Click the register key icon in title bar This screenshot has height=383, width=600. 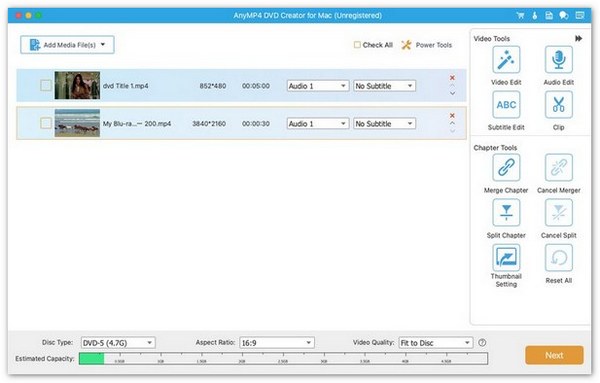click(535, 16)
